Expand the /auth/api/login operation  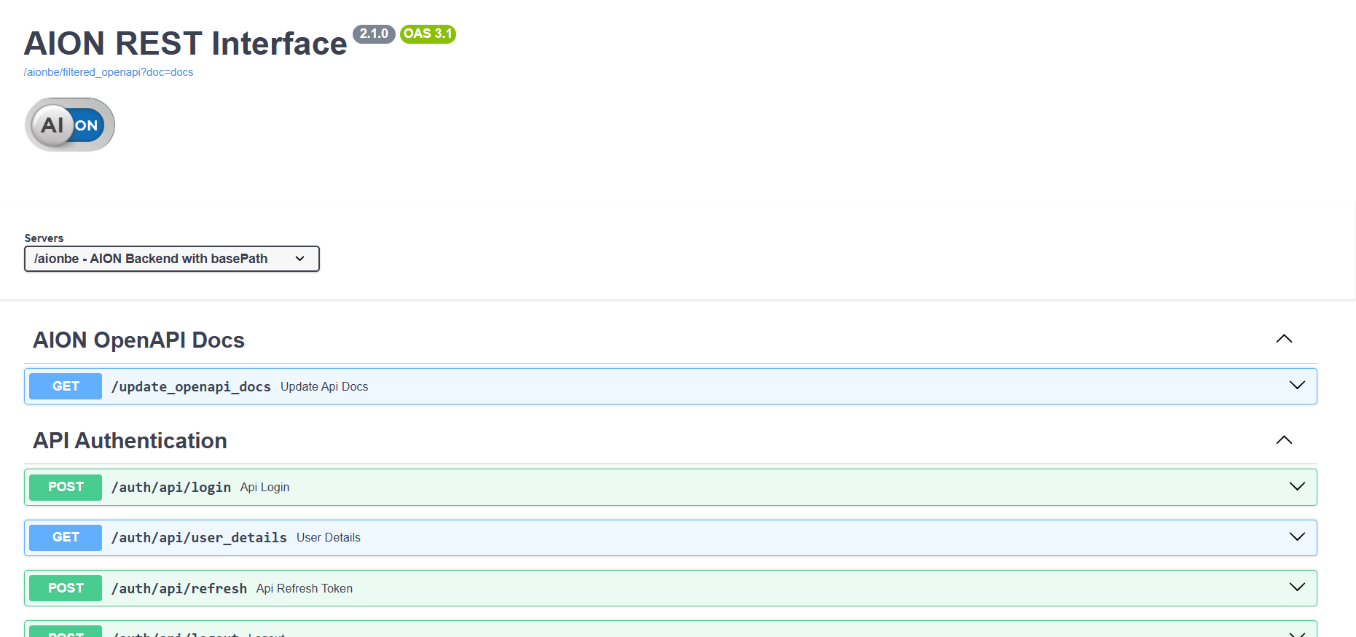[x=1297, y=487]
